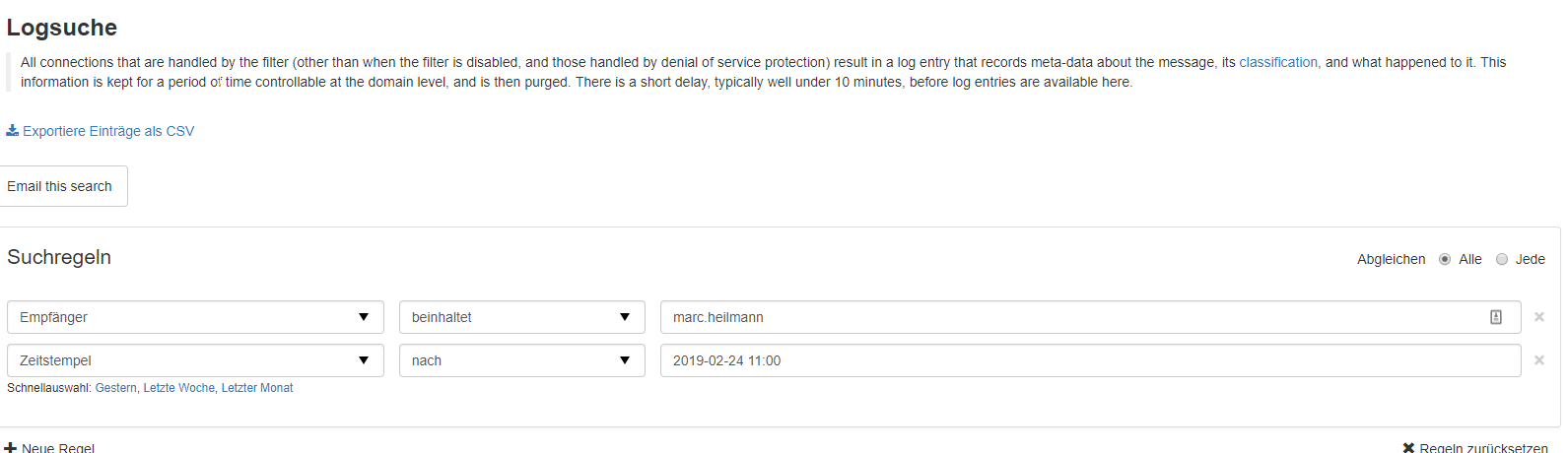
Task: Remove the Empfänger rule with its X icon
Action: (1539, 317)
